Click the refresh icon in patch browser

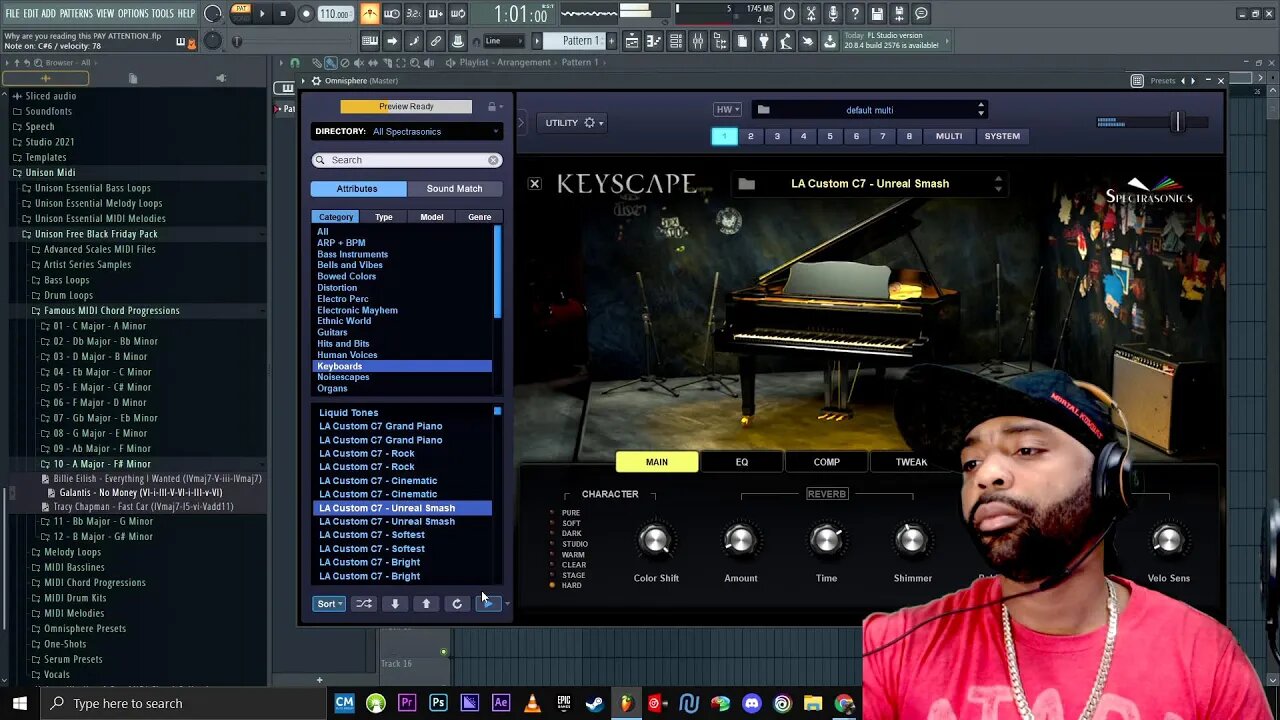coord(457,604)
